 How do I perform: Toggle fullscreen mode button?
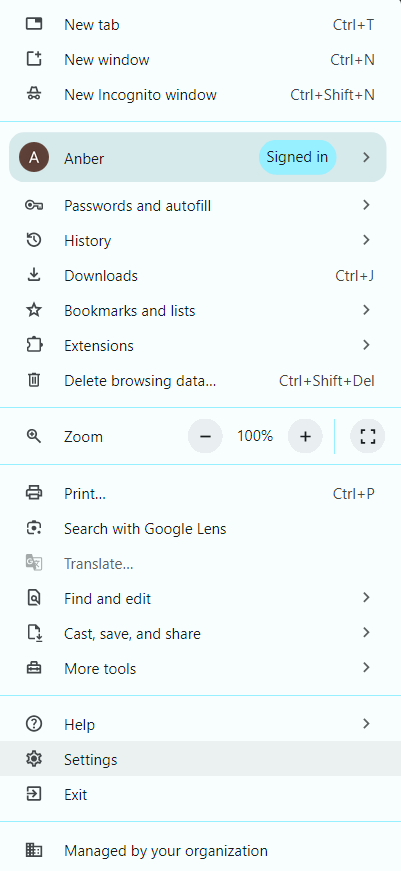pos(368,437)
